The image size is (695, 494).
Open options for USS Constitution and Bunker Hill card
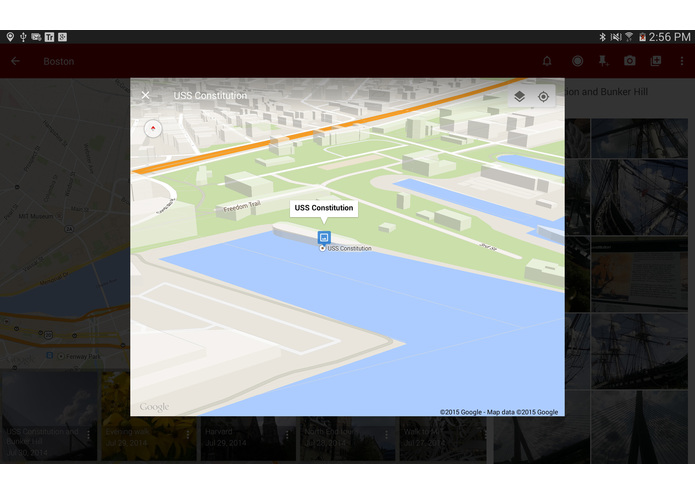[x=89, y=435]
